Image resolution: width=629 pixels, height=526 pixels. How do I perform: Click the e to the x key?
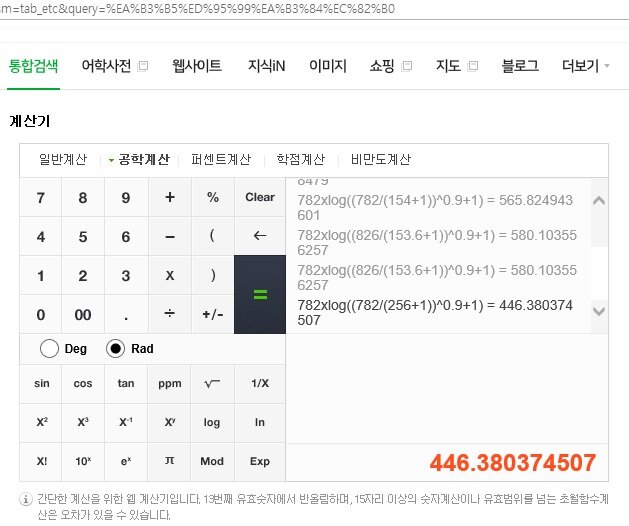pos(126,461)
